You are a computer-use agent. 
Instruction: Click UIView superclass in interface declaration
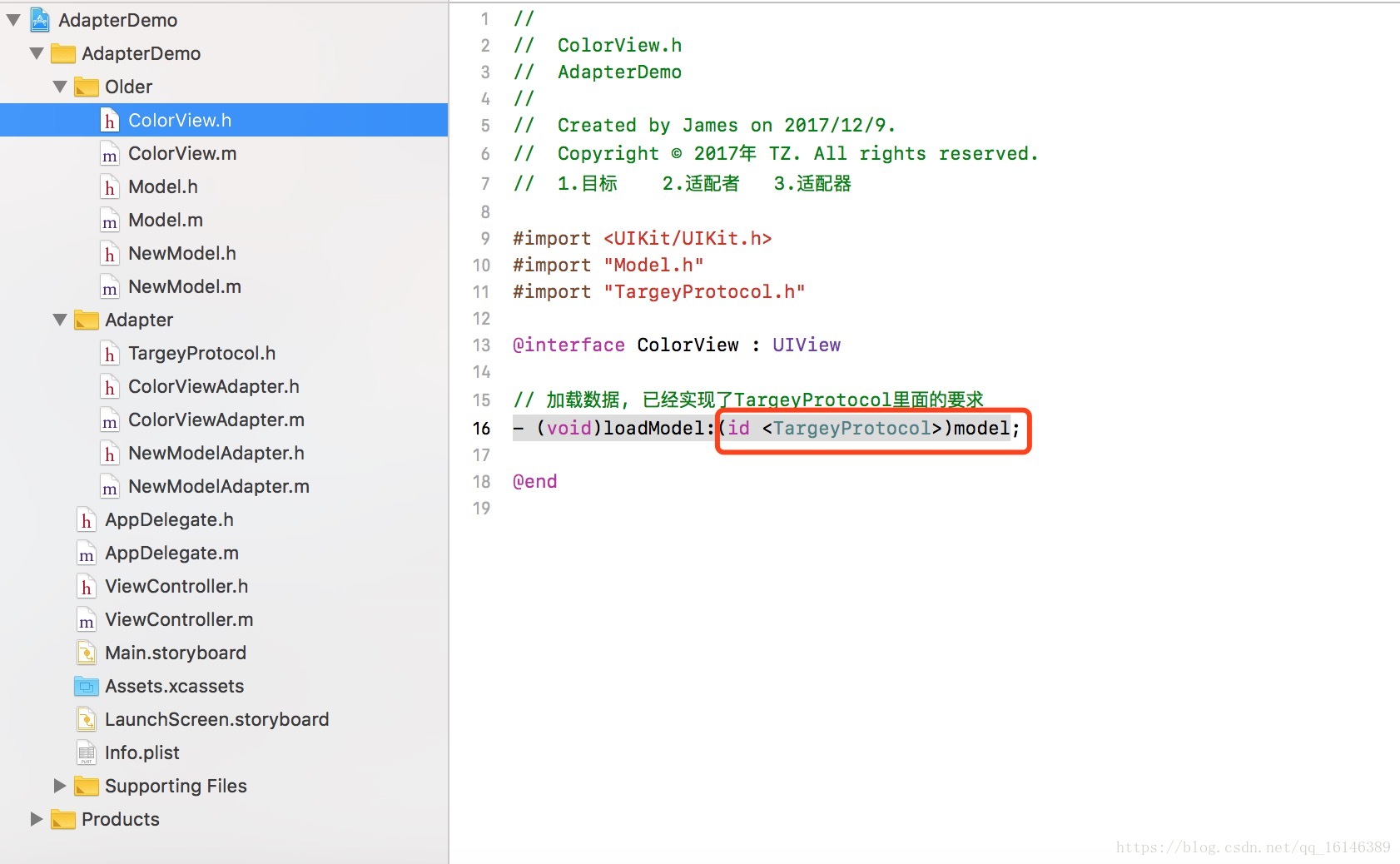pyautogui.click(x=807, y=345)
